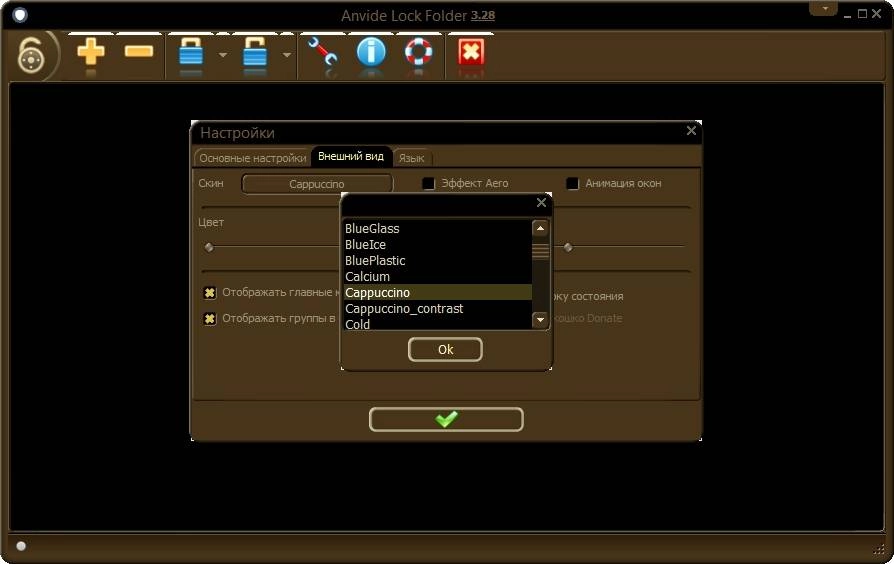Enable the Эффект Aero checkbox
Screen dimensions: 894x564
coord(428,183)
